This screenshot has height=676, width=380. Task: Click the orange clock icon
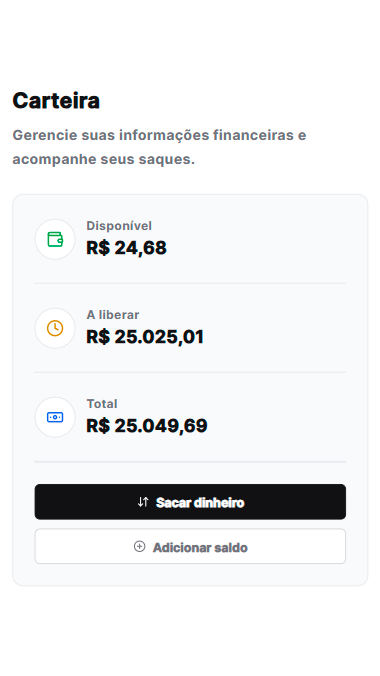pyautogui.click(x=55, y=328)
